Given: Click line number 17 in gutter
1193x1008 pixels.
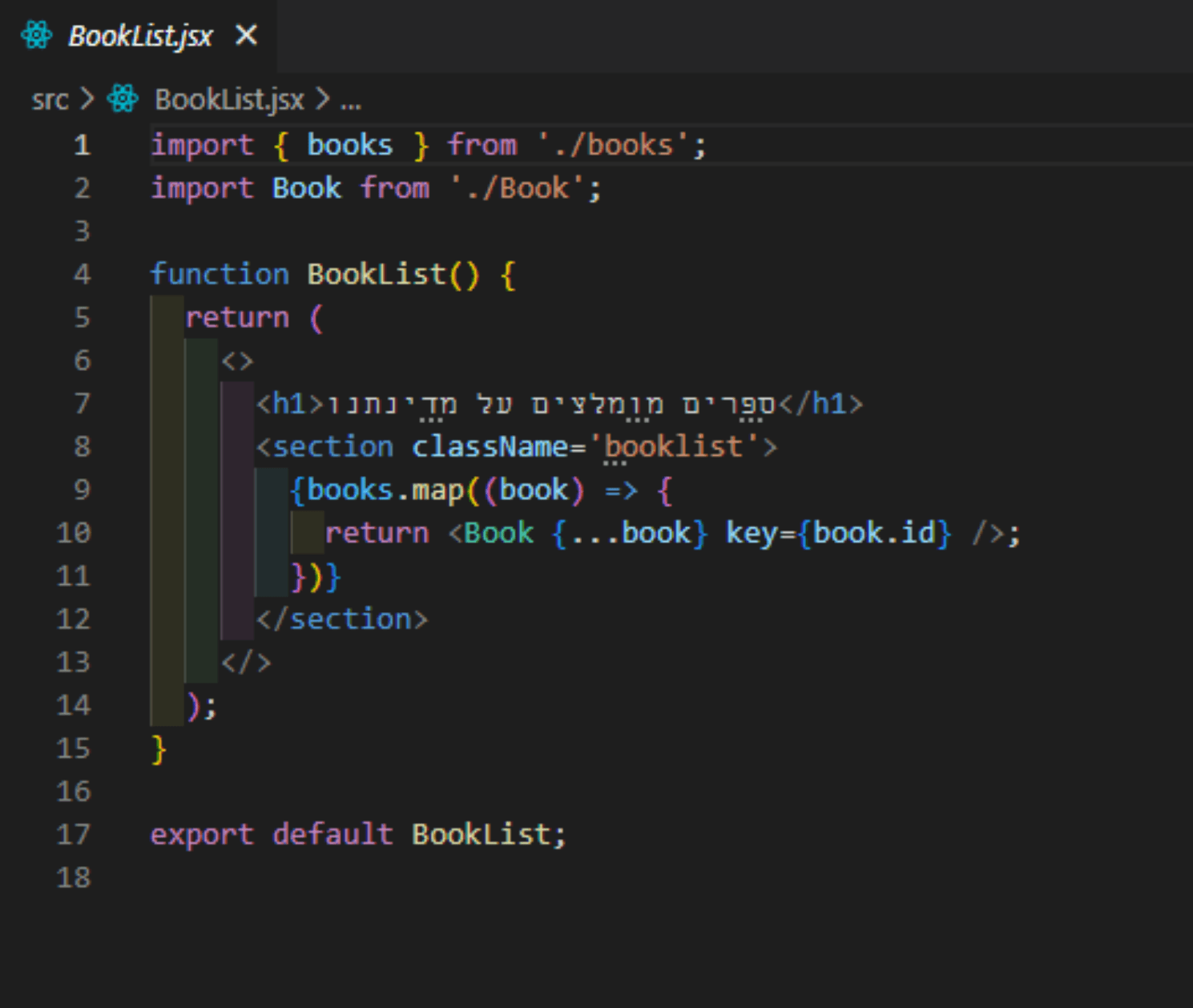Looking at the screenshot, I should pyautogui.click(x=74, y=834).
